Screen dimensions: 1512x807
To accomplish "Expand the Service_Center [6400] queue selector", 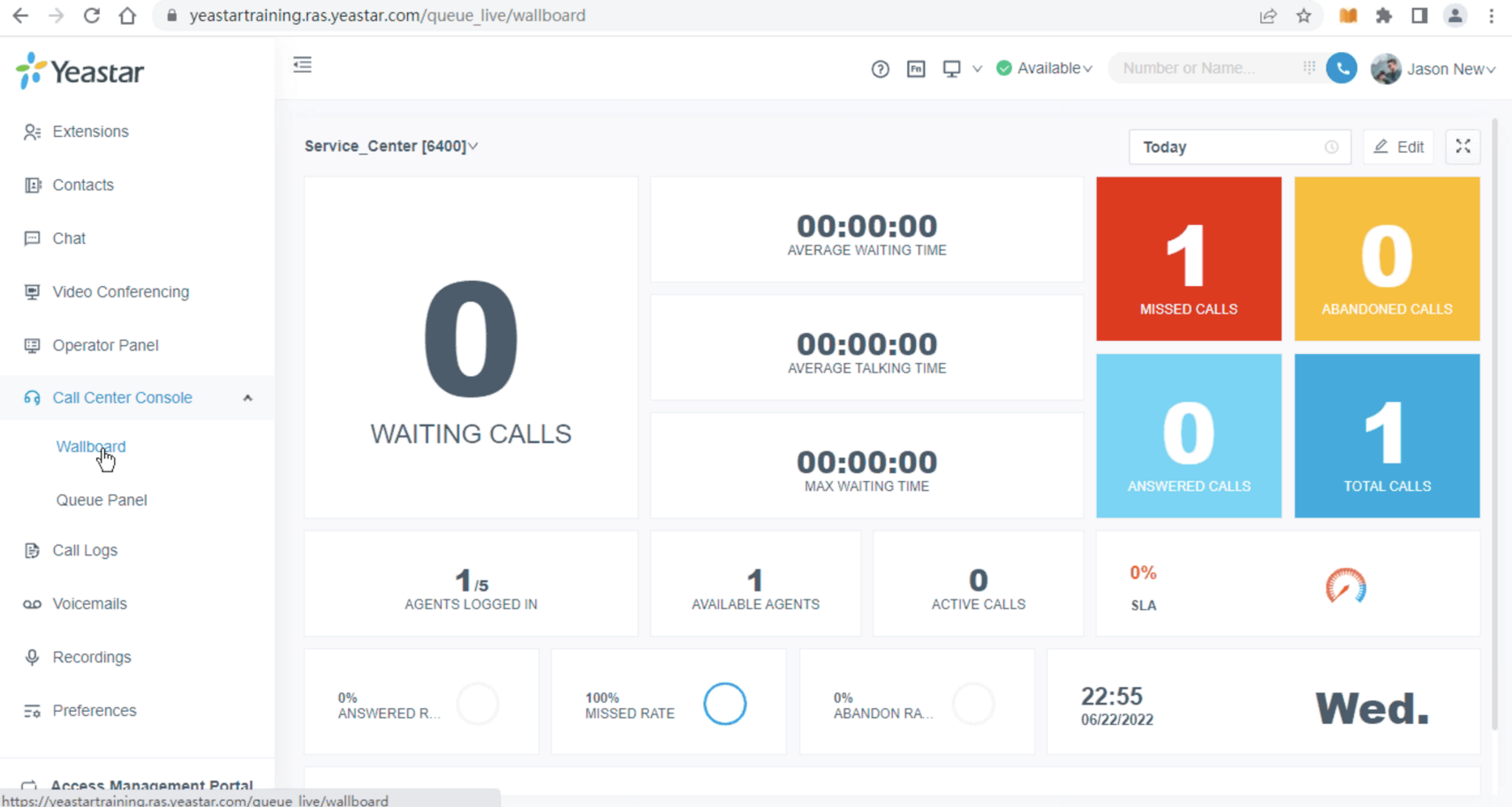I will (391, 146).
